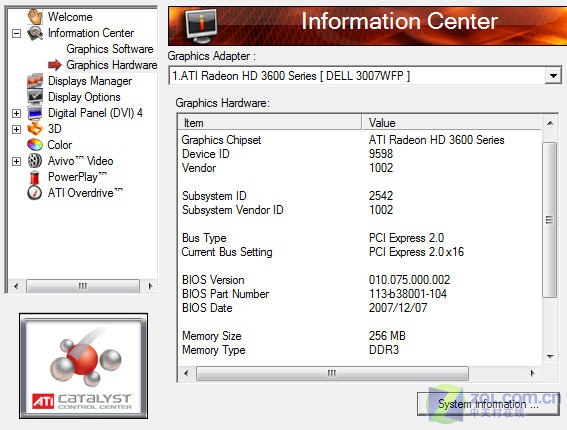Click the Digital Panel (DVI) 4 icon

coord(35,113)
